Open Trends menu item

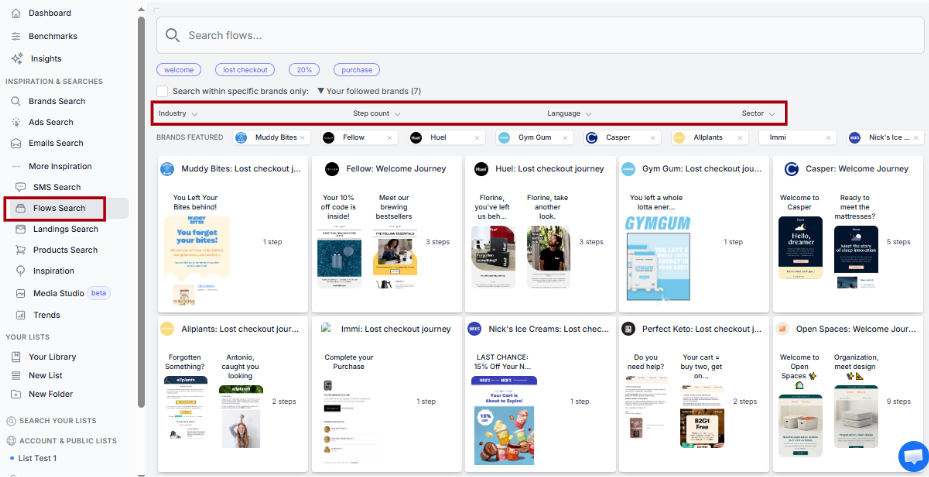pos(46,315)
